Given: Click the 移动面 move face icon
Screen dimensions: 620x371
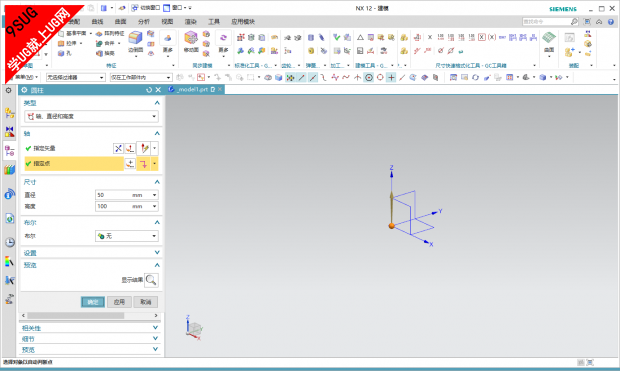Looking at the screenshot, I should click(x=191, y=38).
